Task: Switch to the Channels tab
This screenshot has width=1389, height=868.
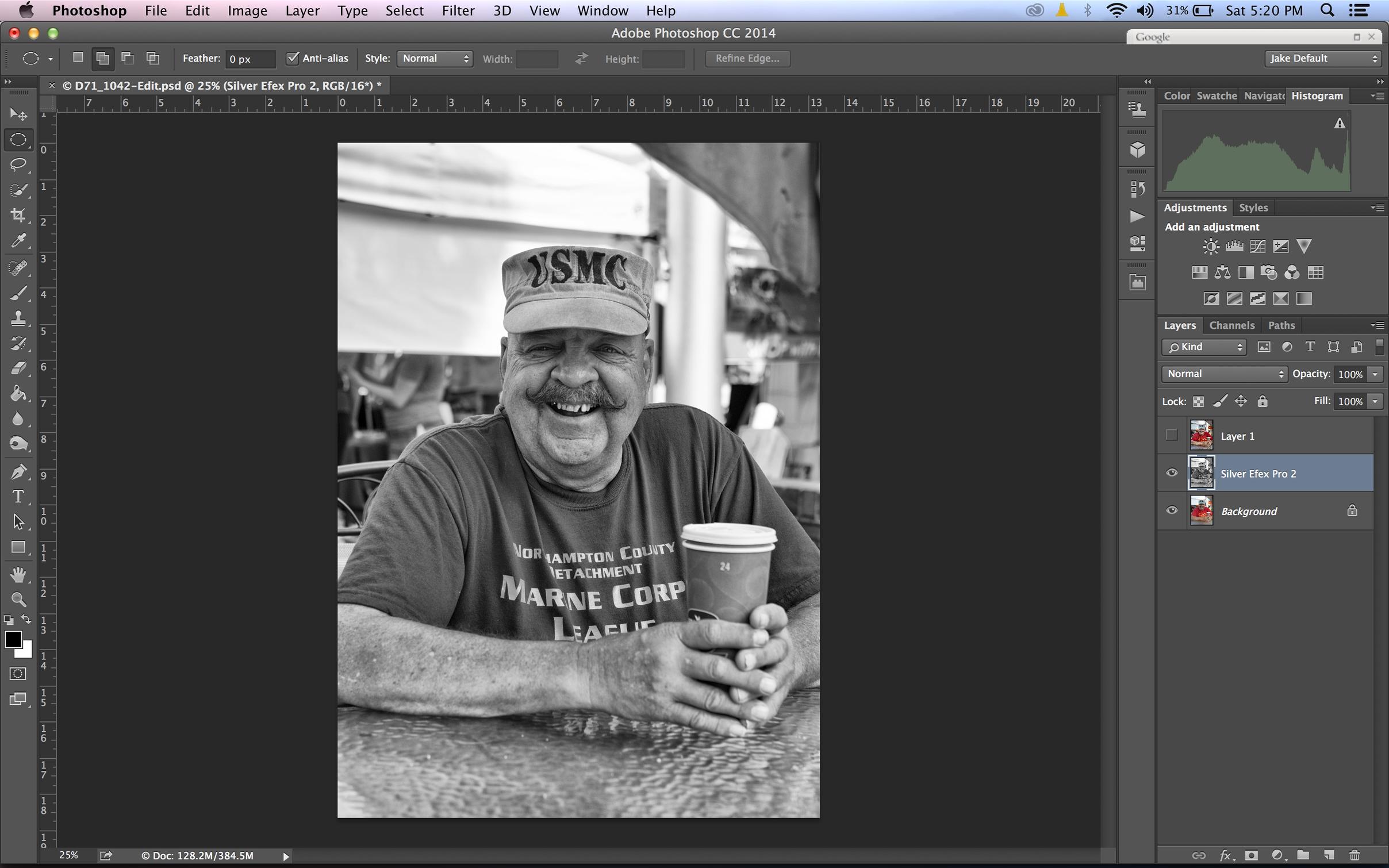Action: pos(1231,325)
